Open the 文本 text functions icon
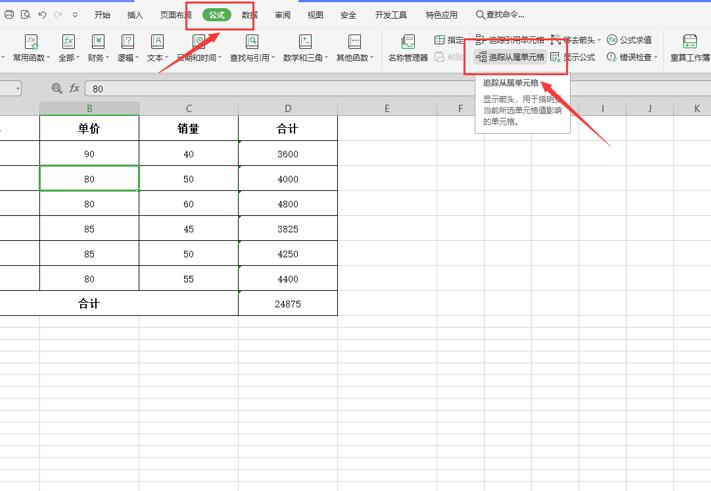The height and width of the screenshot is (491, 711). coord(157,42)
